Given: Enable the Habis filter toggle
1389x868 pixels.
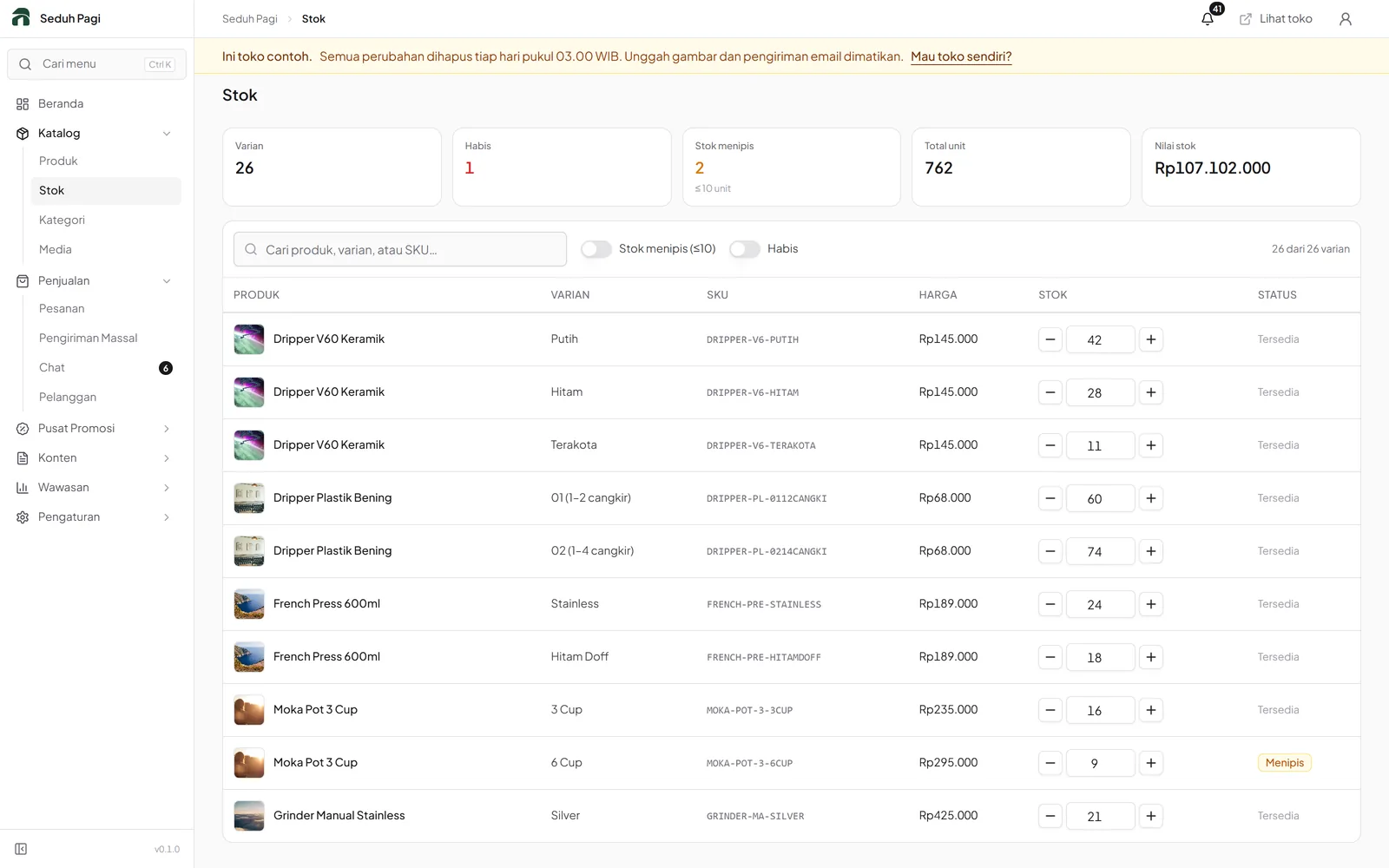Looking at the screenshot, I should [745, 249].
